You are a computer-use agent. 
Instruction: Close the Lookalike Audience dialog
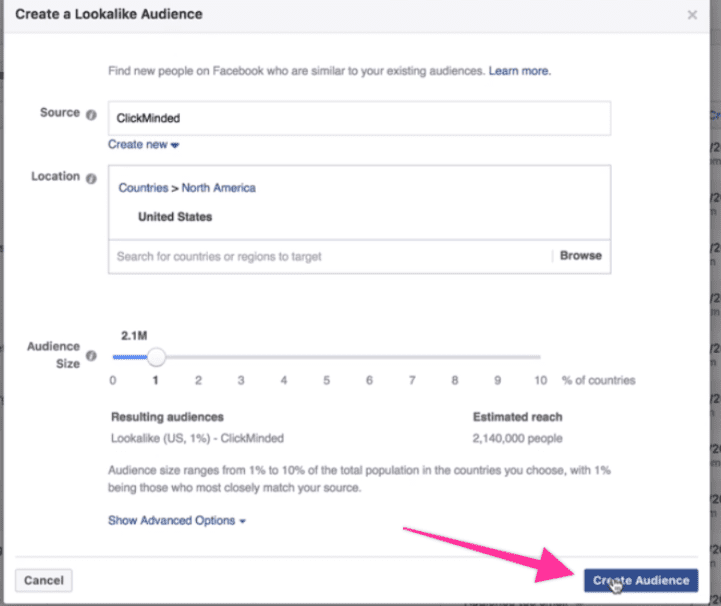[692, 15]
